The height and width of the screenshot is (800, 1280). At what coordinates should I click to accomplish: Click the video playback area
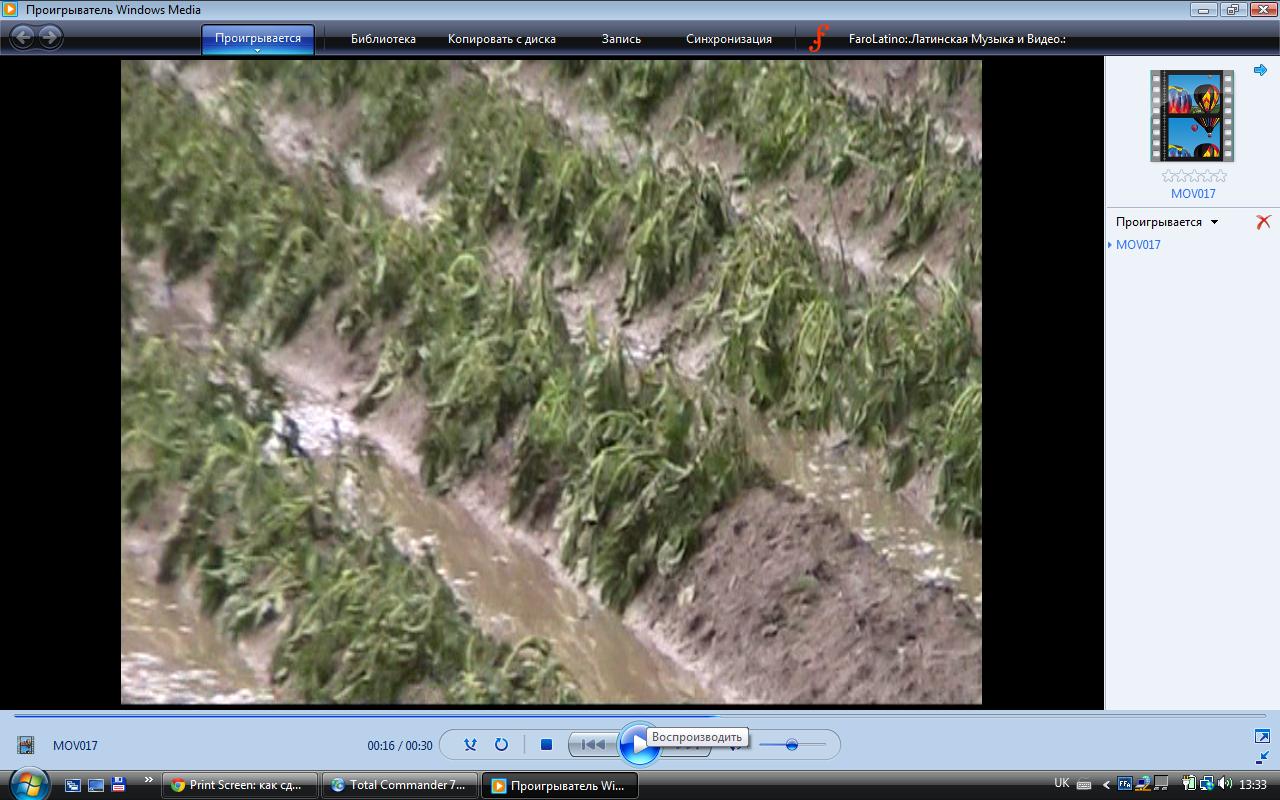pos(551,382)
